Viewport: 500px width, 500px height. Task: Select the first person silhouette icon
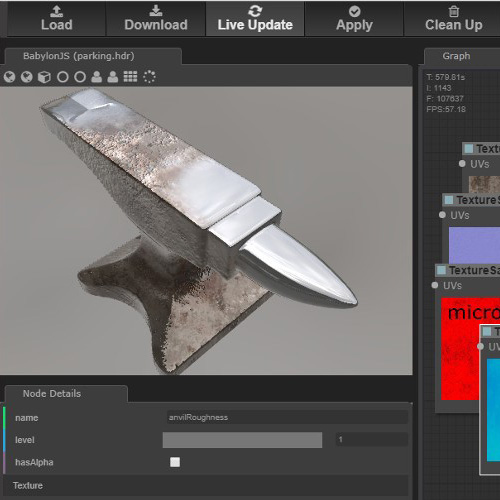(97, 77)
